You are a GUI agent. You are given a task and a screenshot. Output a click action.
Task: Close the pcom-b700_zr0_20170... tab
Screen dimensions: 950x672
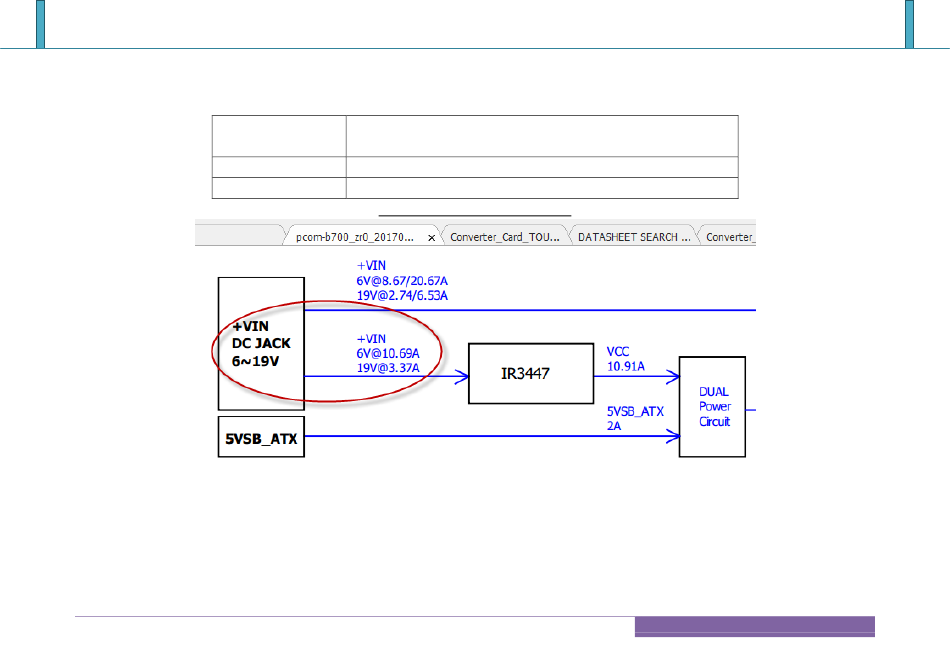431,238
